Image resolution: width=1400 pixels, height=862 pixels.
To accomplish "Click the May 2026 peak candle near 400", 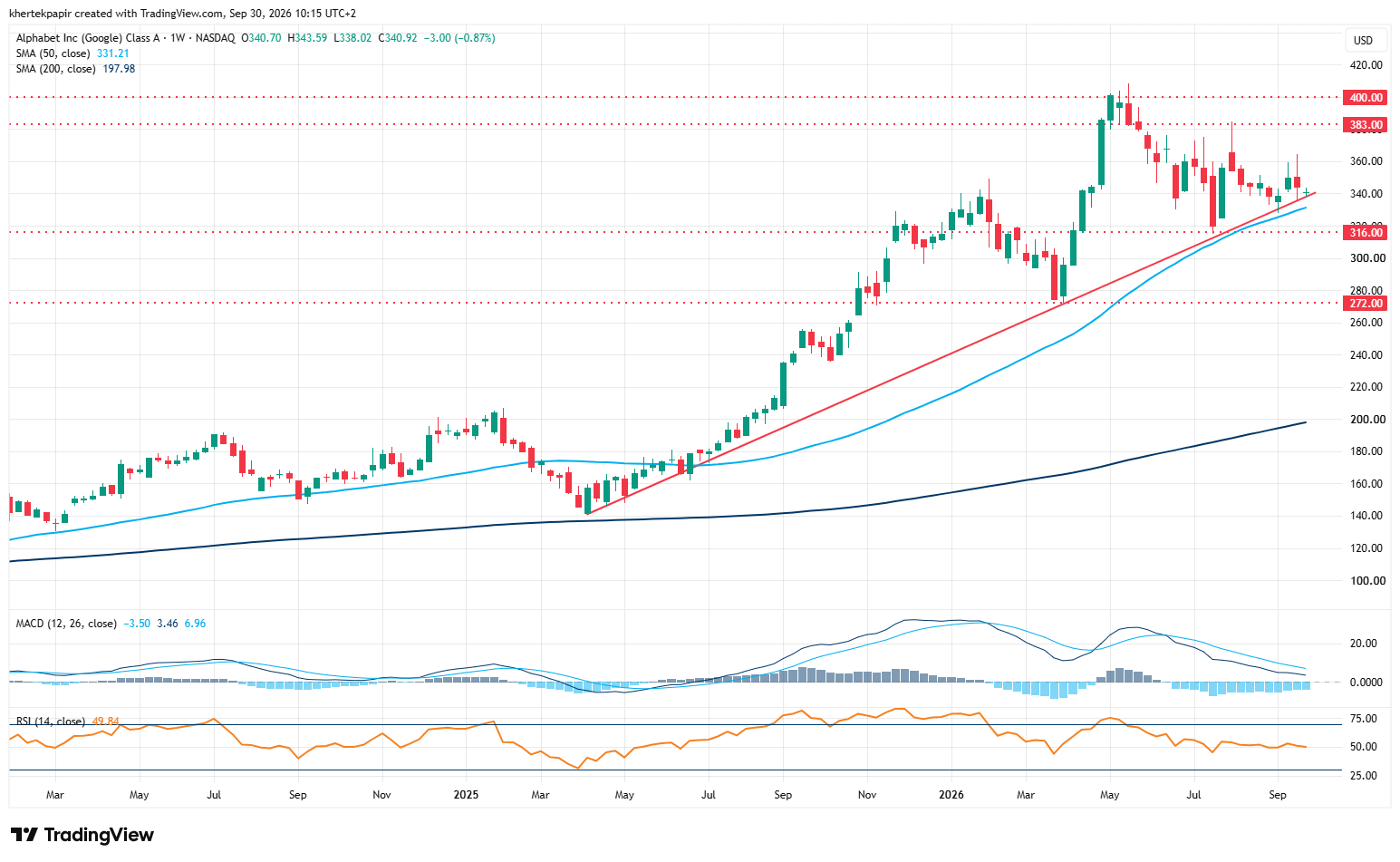I will [1110, 107].
